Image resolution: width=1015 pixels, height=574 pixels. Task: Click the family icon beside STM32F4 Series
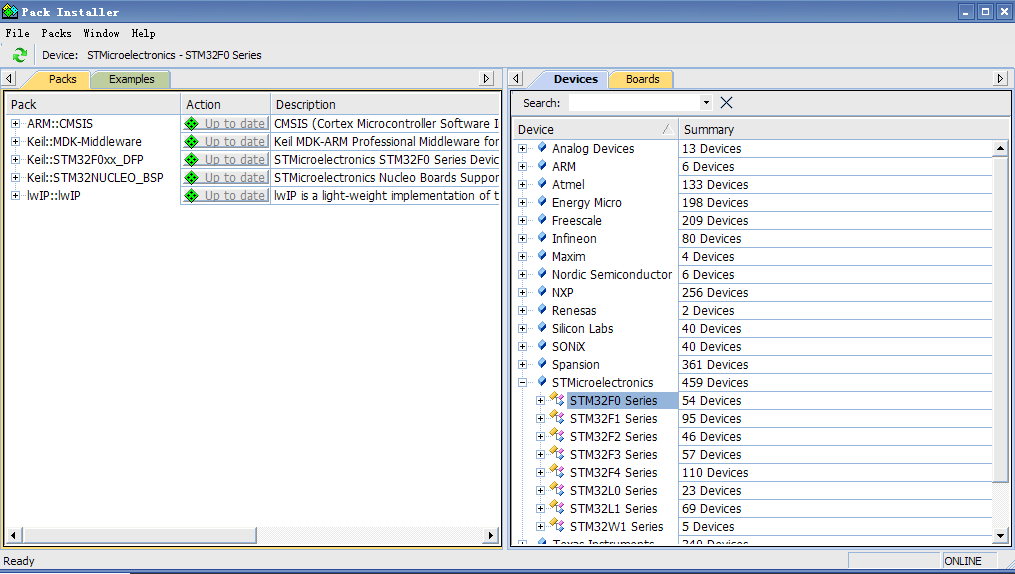557,472
